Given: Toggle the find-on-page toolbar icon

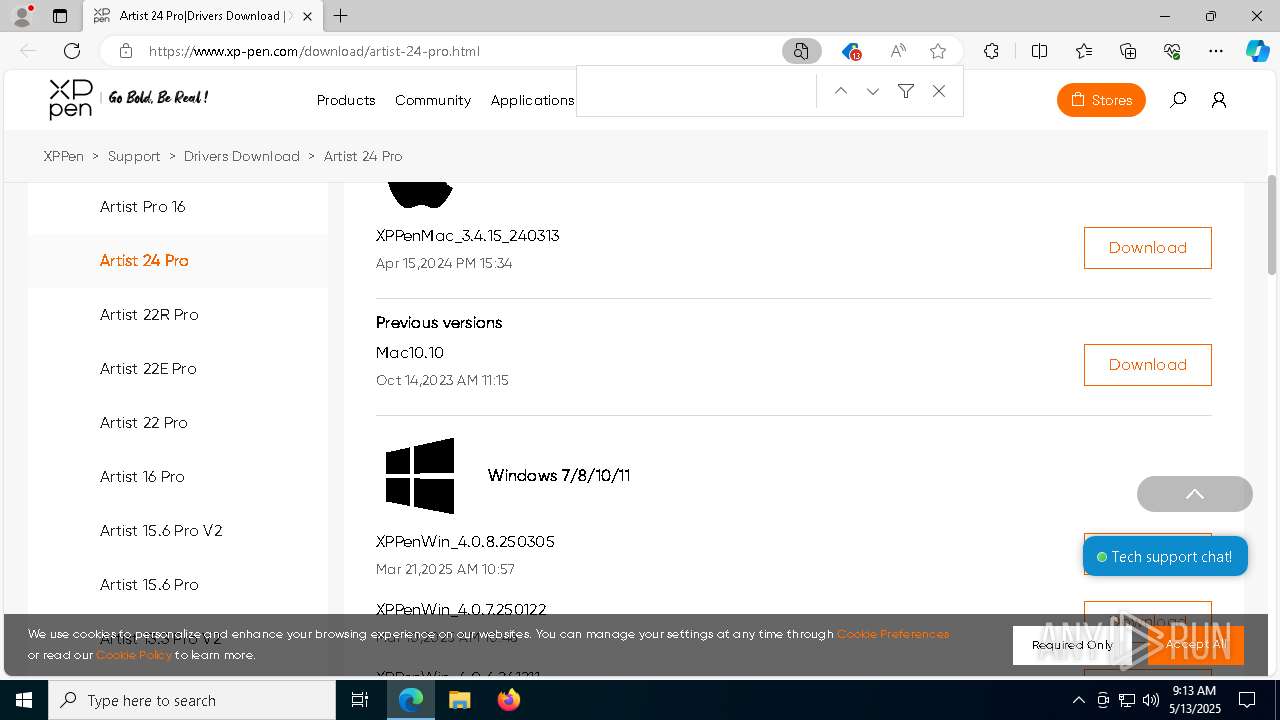Looking at the screenshot, I should pyautogui.click(x=801, y=51).
